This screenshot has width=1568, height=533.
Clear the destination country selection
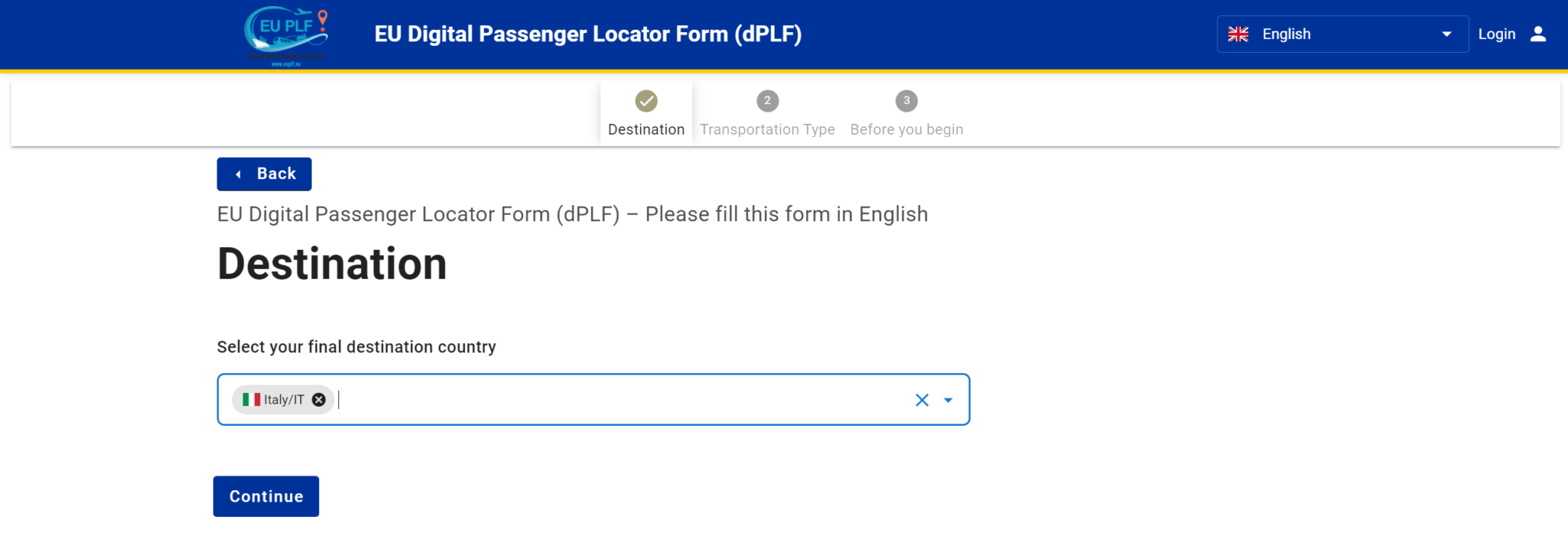point(922,400)
